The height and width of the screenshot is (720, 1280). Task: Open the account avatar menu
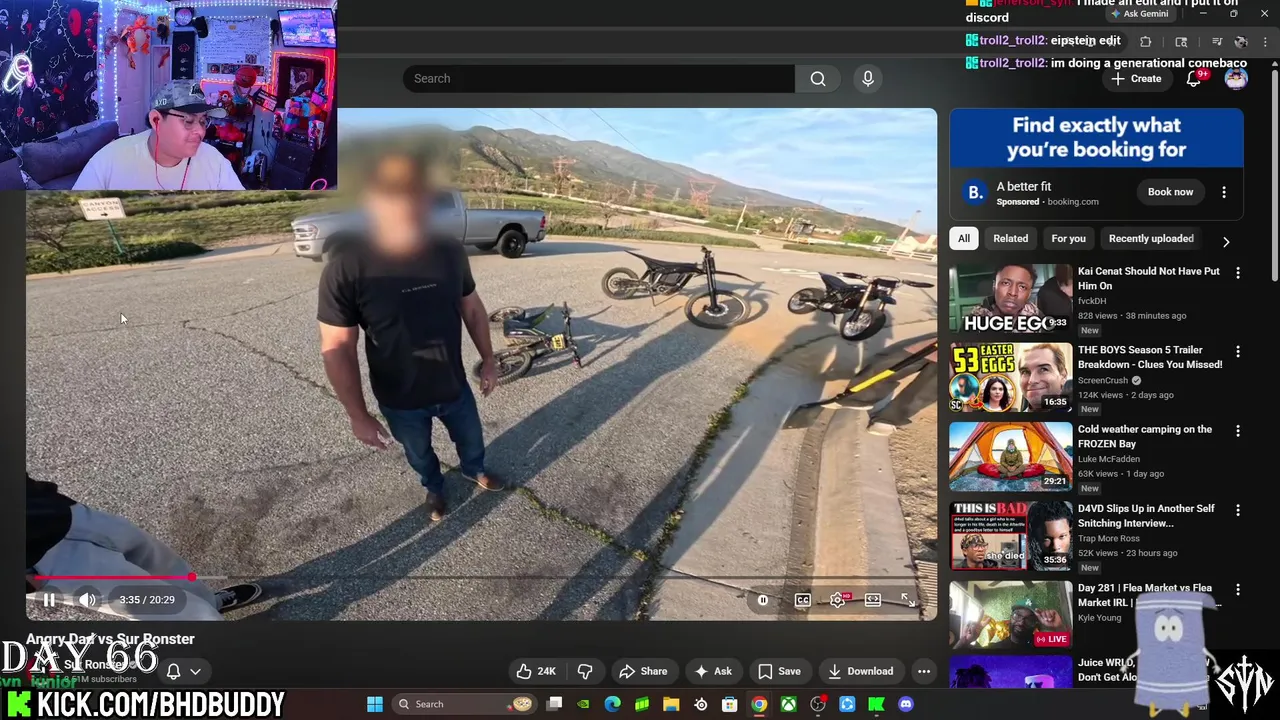coord(1236,79)
